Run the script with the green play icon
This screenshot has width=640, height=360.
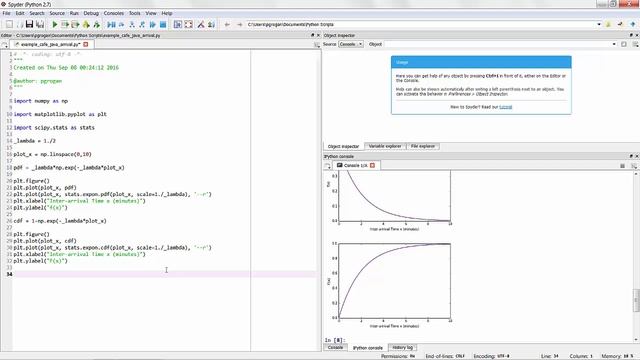[x=55, y=24]
